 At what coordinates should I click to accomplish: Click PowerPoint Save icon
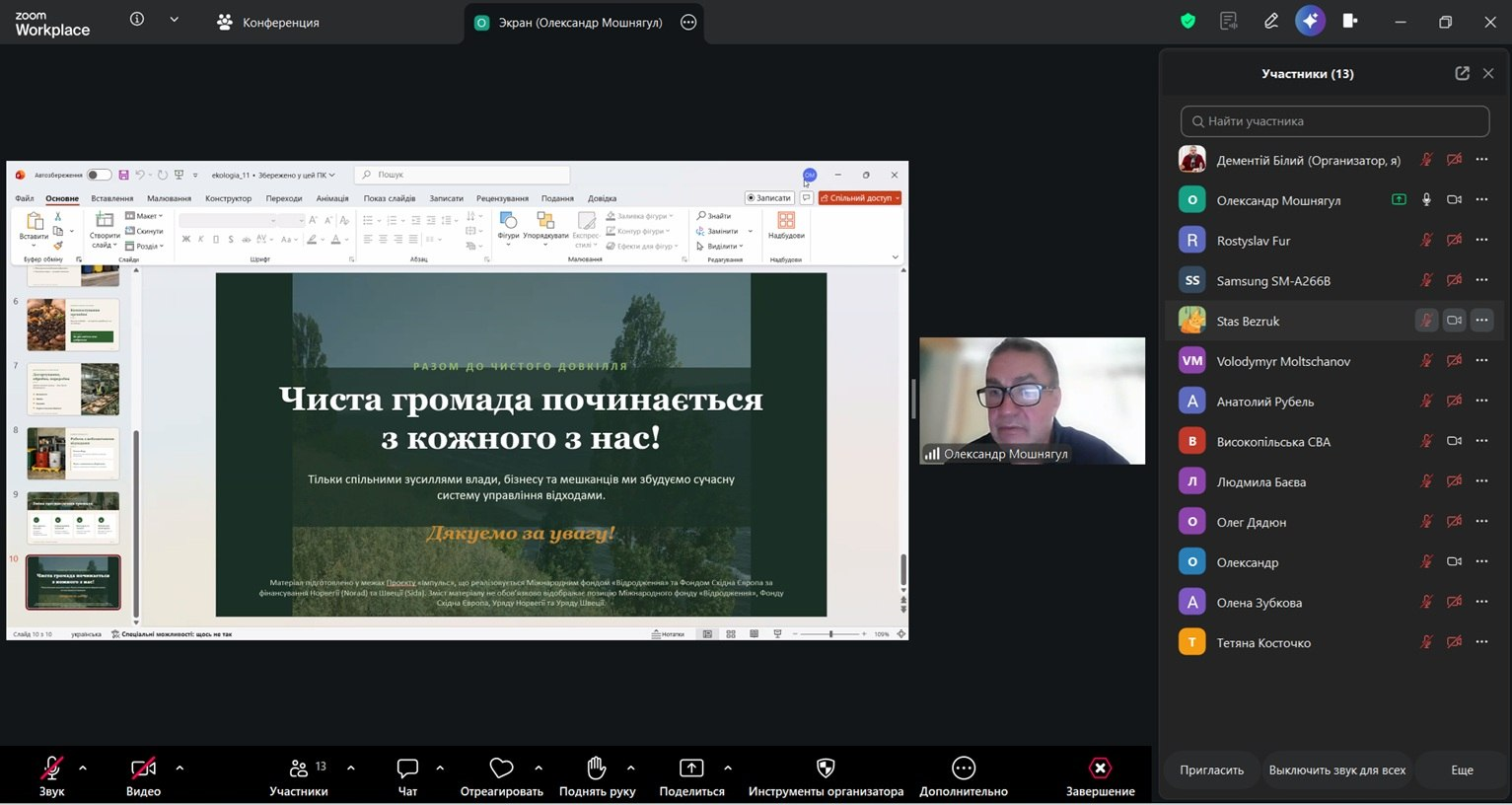[x=123, y=175]
